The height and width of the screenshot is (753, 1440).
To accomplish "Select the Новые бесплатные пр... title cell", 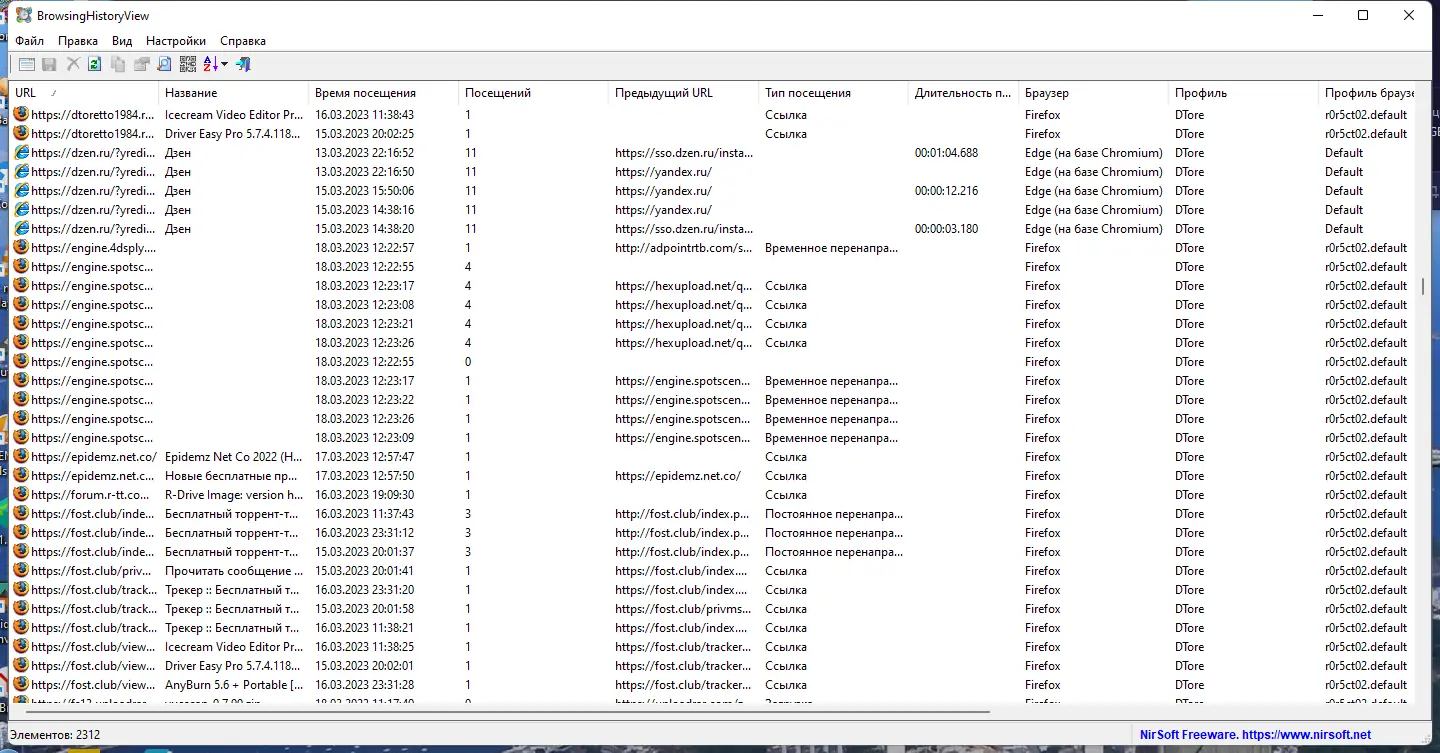I will 231,476.
